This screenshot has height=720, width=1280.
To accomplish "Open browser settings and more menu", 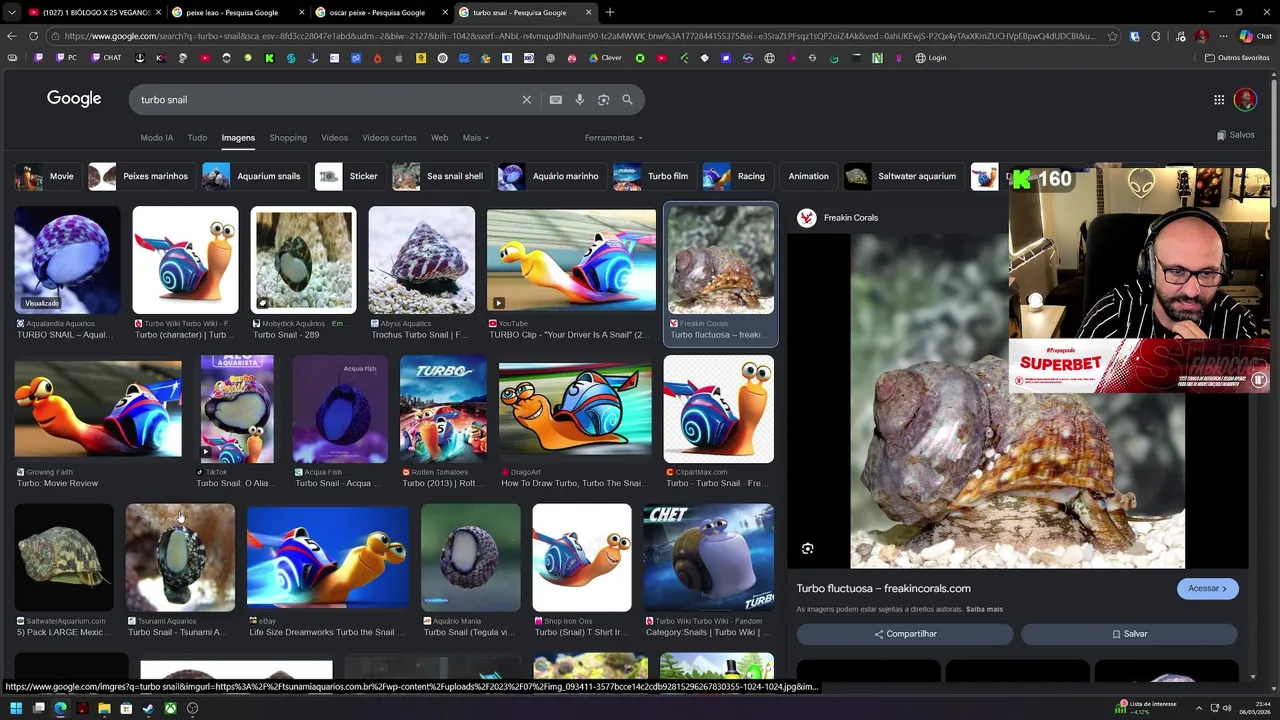I will click(x=1223, y=36).
